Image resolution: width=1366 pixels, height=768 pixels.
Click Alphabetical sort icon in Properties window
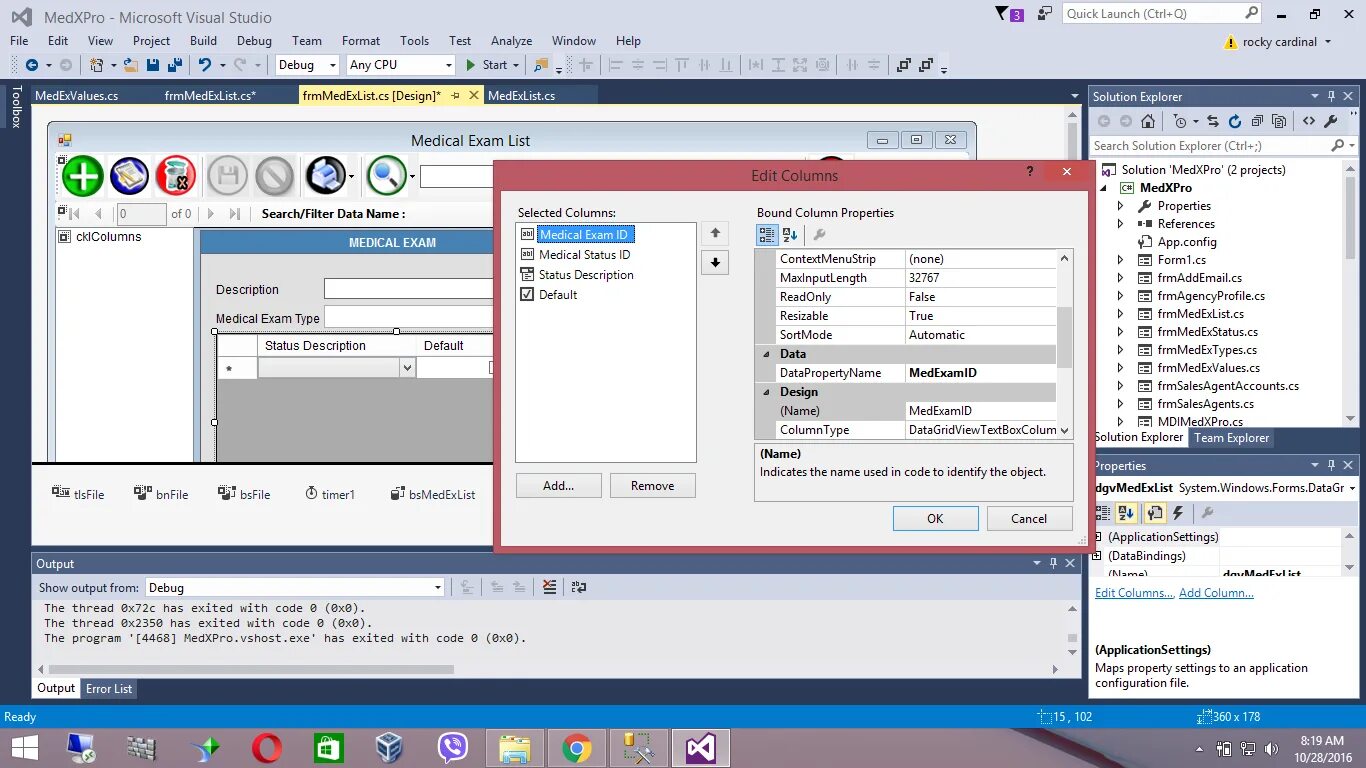(1127, 513)
